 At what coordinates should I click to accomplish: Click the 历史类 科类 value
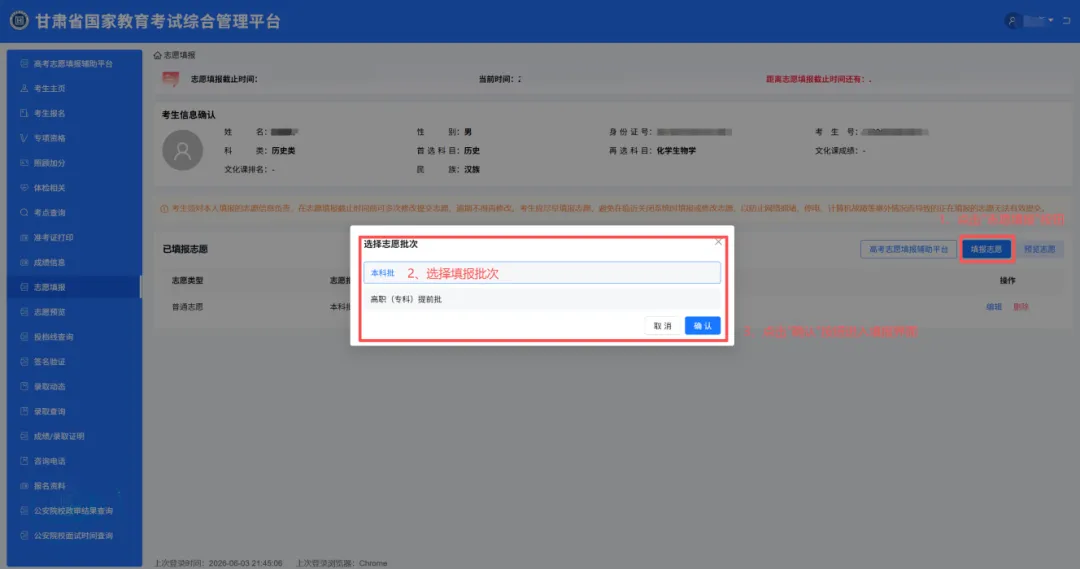tap(283, 150)
